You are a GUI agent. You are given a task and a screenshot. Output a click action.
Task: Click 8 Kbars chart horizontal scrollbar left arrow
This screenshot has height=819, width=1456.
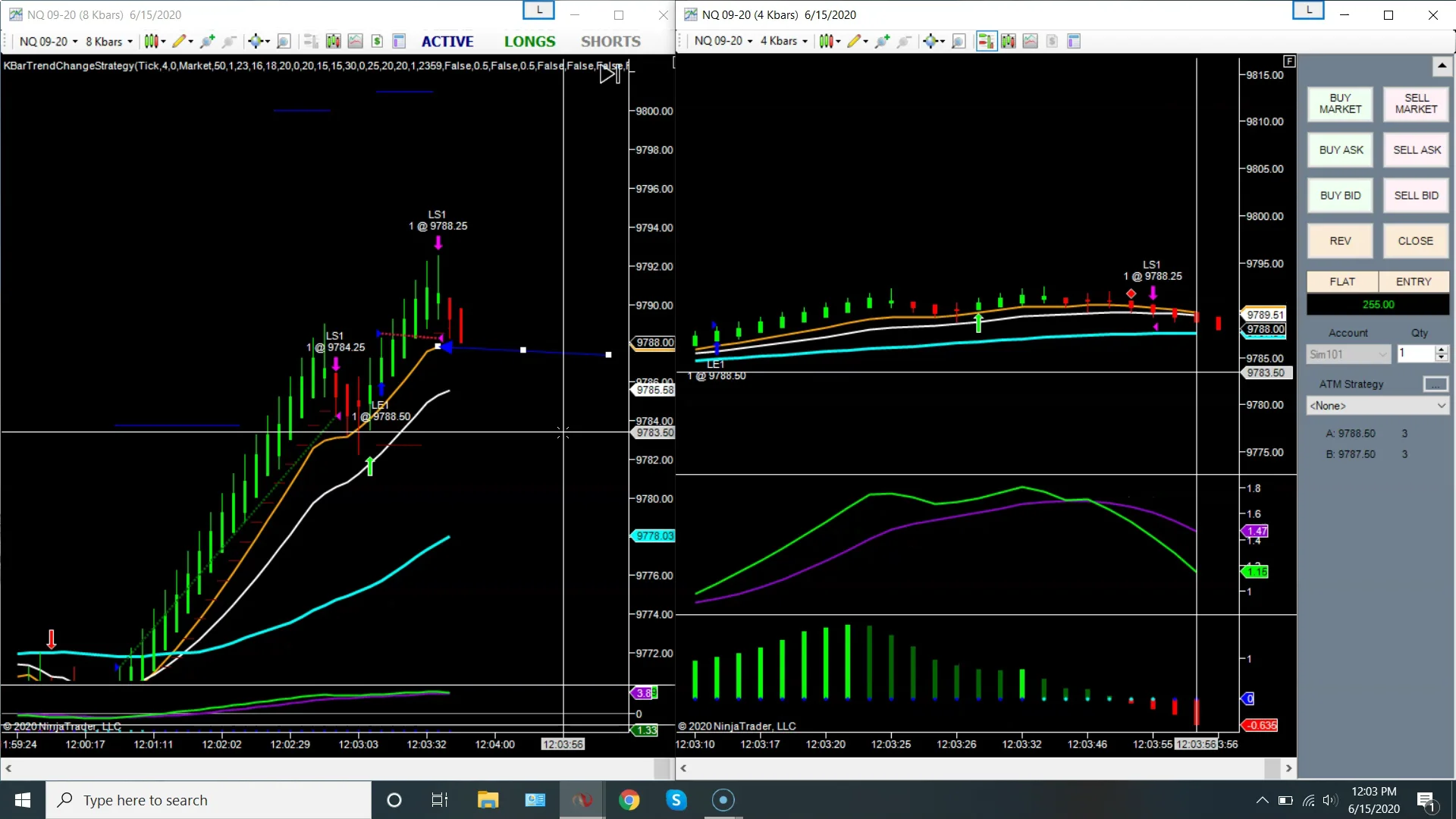pyautogui.click(x=8, y=768)
